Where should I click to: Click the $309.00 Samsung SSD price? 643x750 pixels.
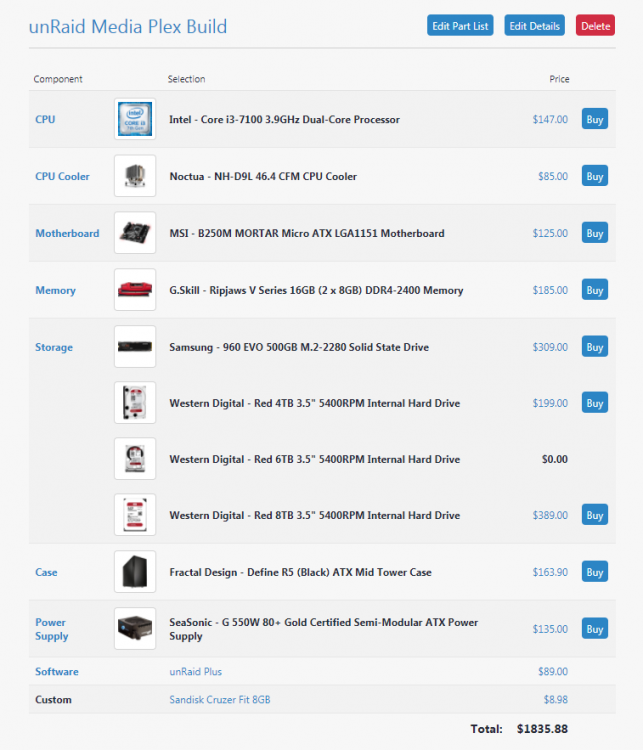[550, 347]
